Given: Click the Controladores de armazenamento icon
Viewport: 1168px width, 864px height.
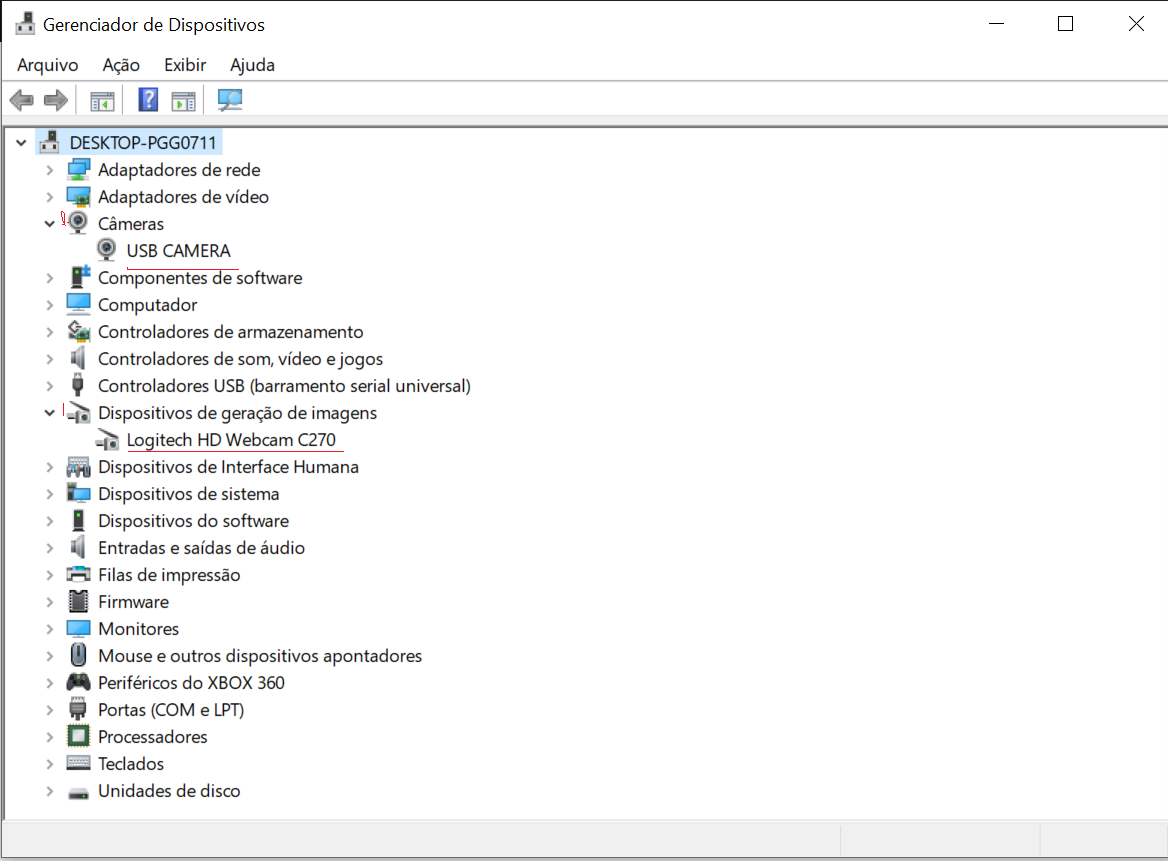Looking at the screenshot, I should pyautogui.click(x=78, y=331).
